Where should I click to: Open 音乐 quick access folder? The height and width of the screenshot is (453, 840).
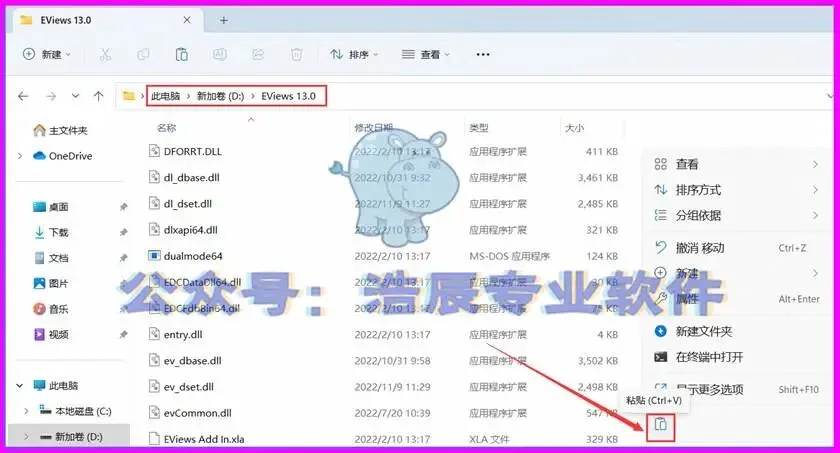click(x=51, y=309)
